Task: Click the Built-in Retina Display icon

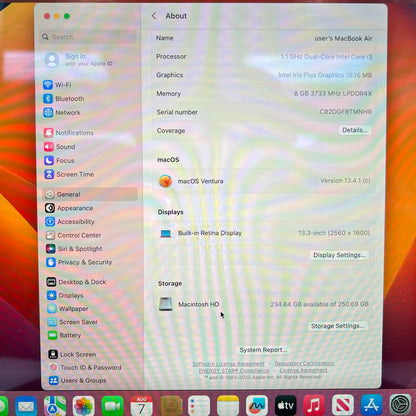Action: pyautogui.click(x=166, y=233)
